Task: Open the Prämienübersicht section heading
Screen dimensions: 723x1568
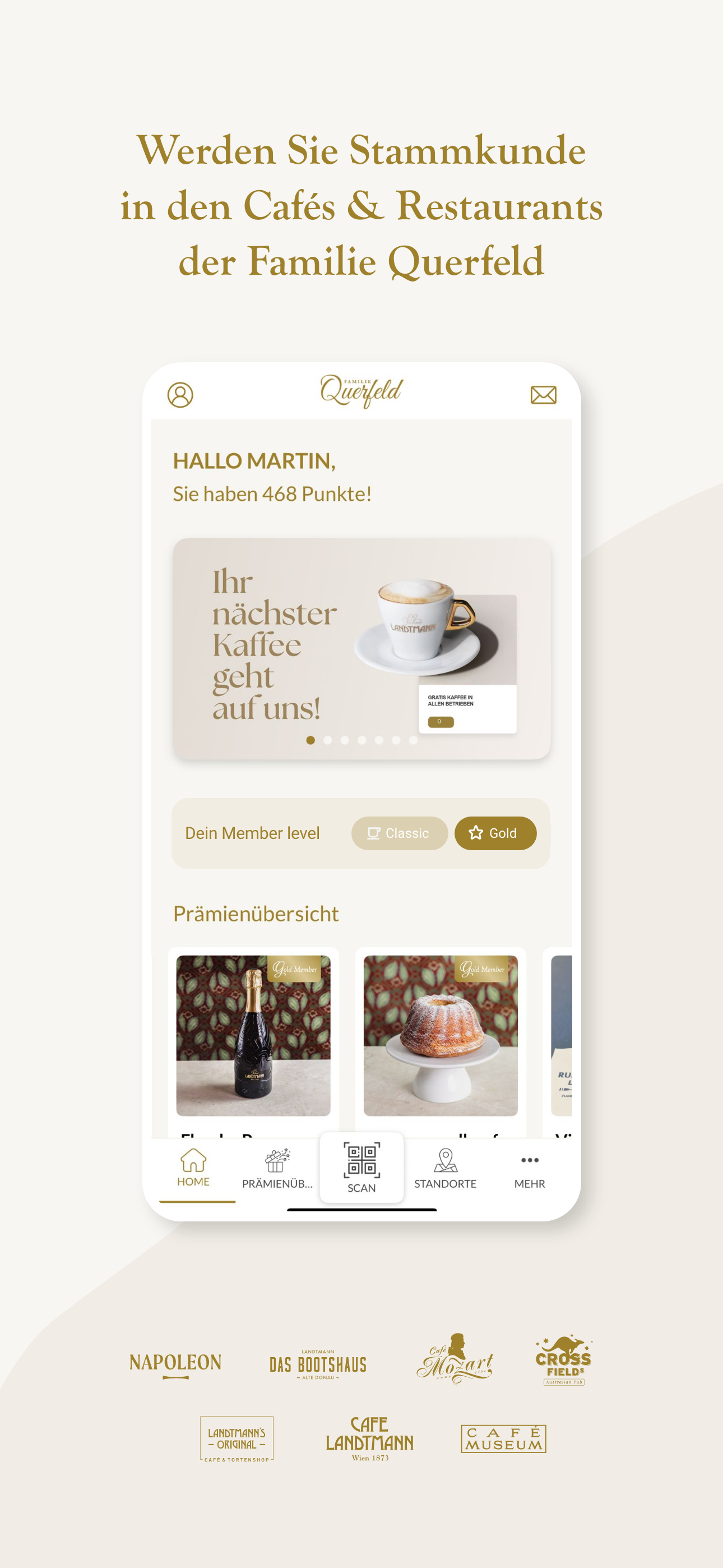Action: pos(256,914)
